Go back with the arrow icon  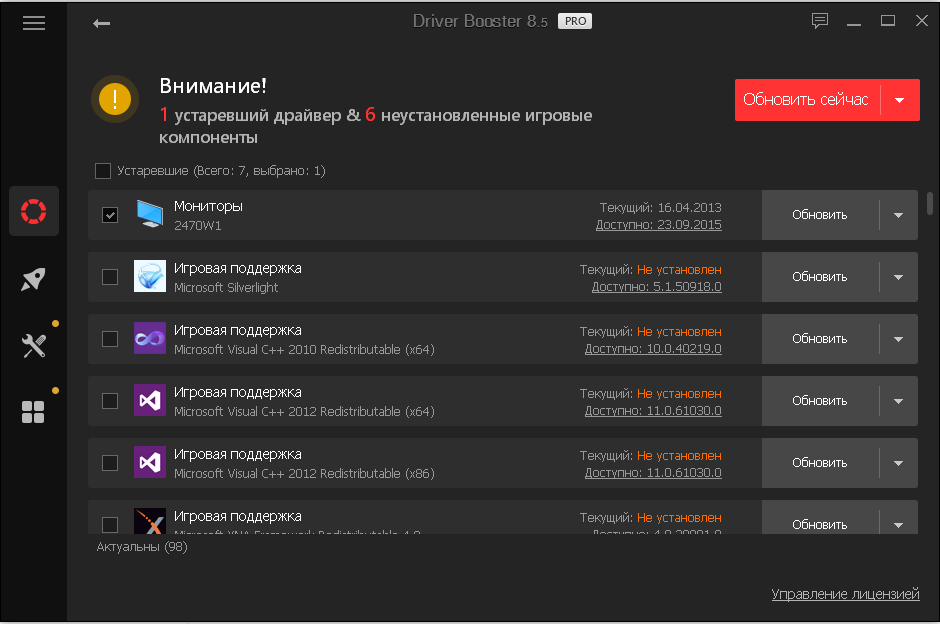pos(101,23)
